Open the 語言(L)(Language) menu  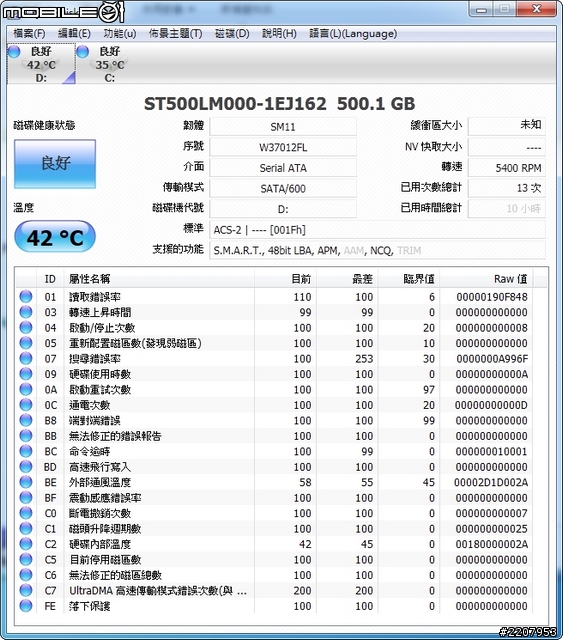point(353,33)
